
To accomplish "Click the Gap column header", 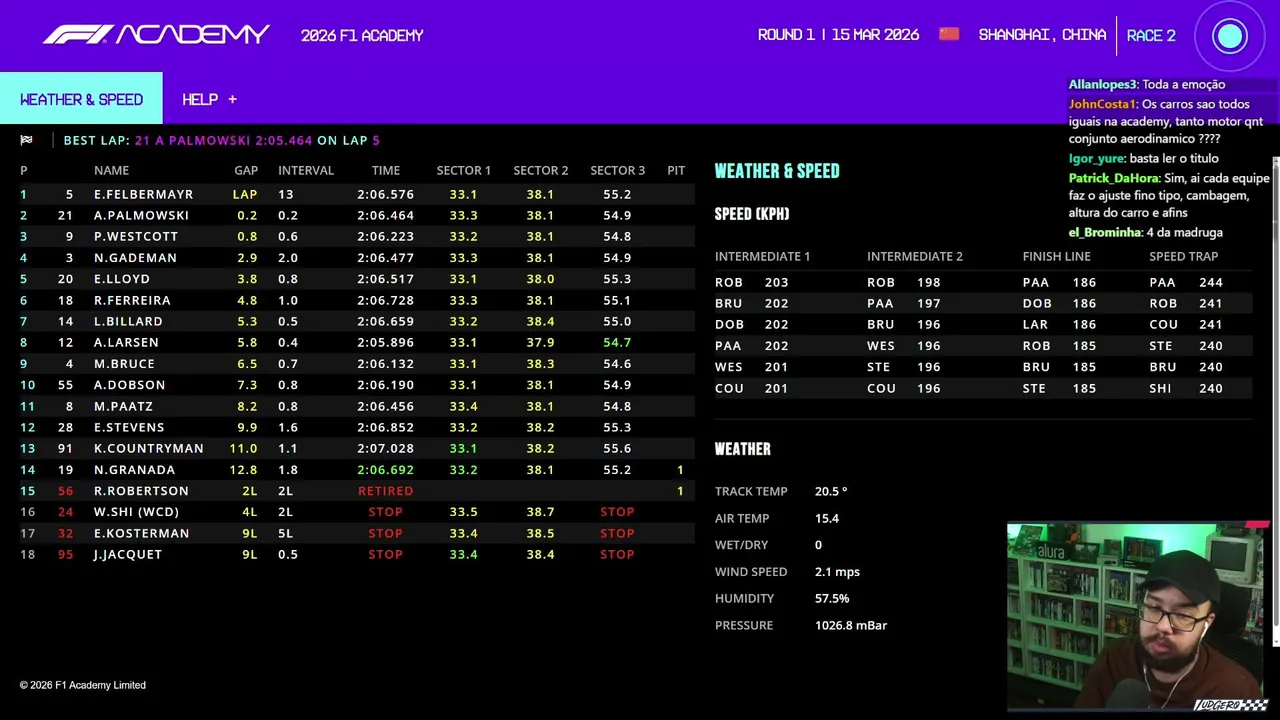I will 246,170.
